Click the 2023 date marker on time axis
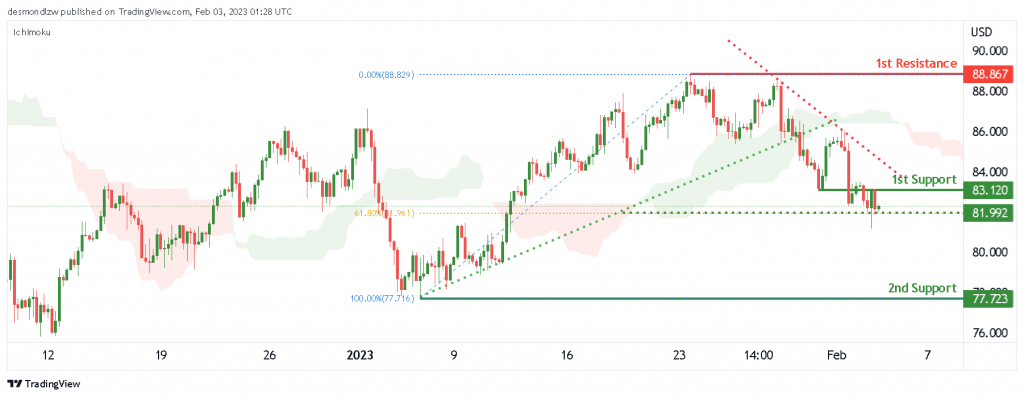Image resolution: width=1024 pixels, height=397 pixels. tap(360, 356)
